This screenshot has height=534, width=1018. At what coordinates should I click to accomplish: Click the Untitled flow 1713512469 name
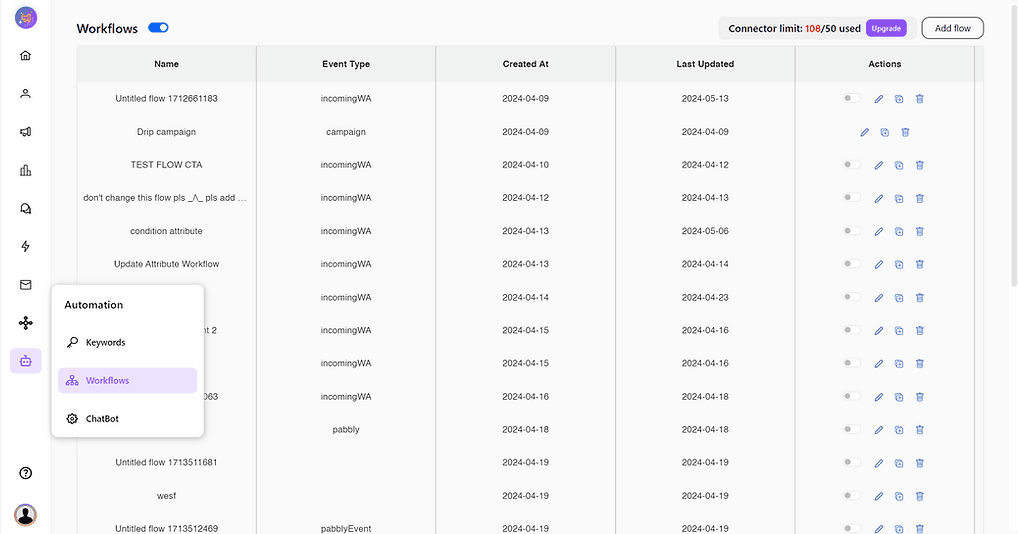(166, 528)
